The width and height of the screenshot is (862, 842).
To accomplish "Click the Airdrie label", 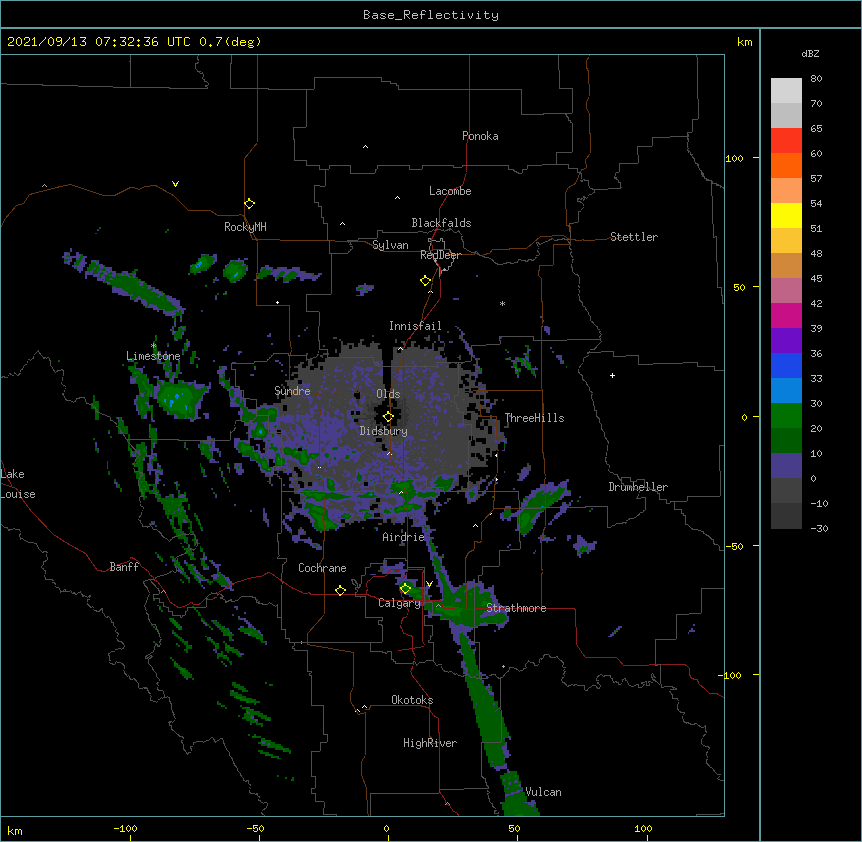I will 404,537.
